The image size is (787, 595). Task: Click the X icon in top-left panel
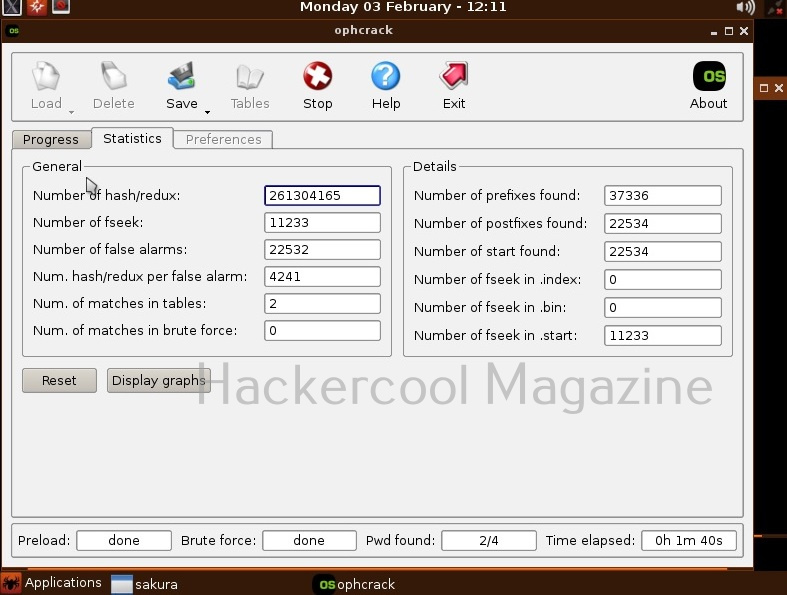click(11, 7)
